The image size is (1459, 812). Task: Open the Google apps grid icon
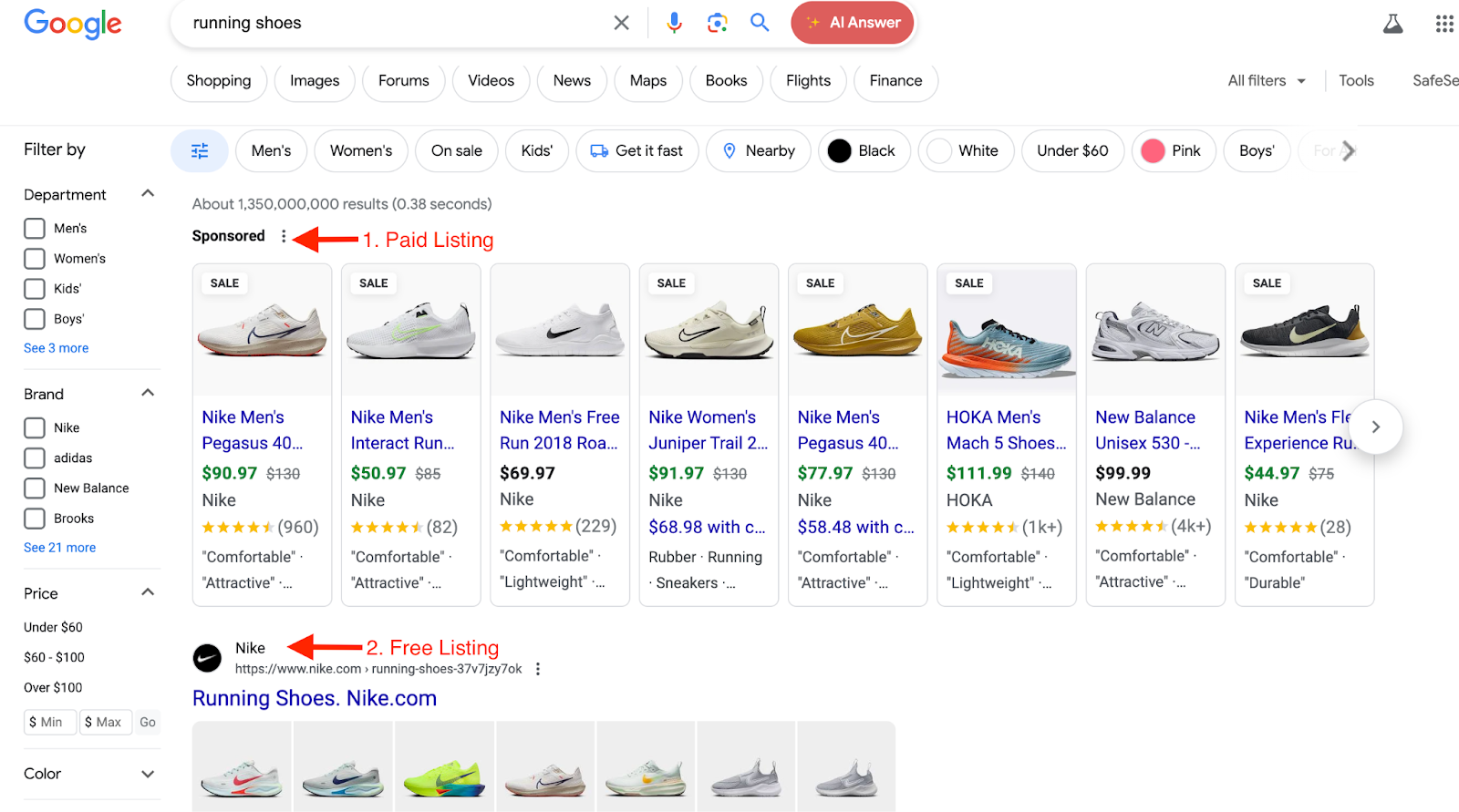pyautogui.click(x=1444, y=24)
